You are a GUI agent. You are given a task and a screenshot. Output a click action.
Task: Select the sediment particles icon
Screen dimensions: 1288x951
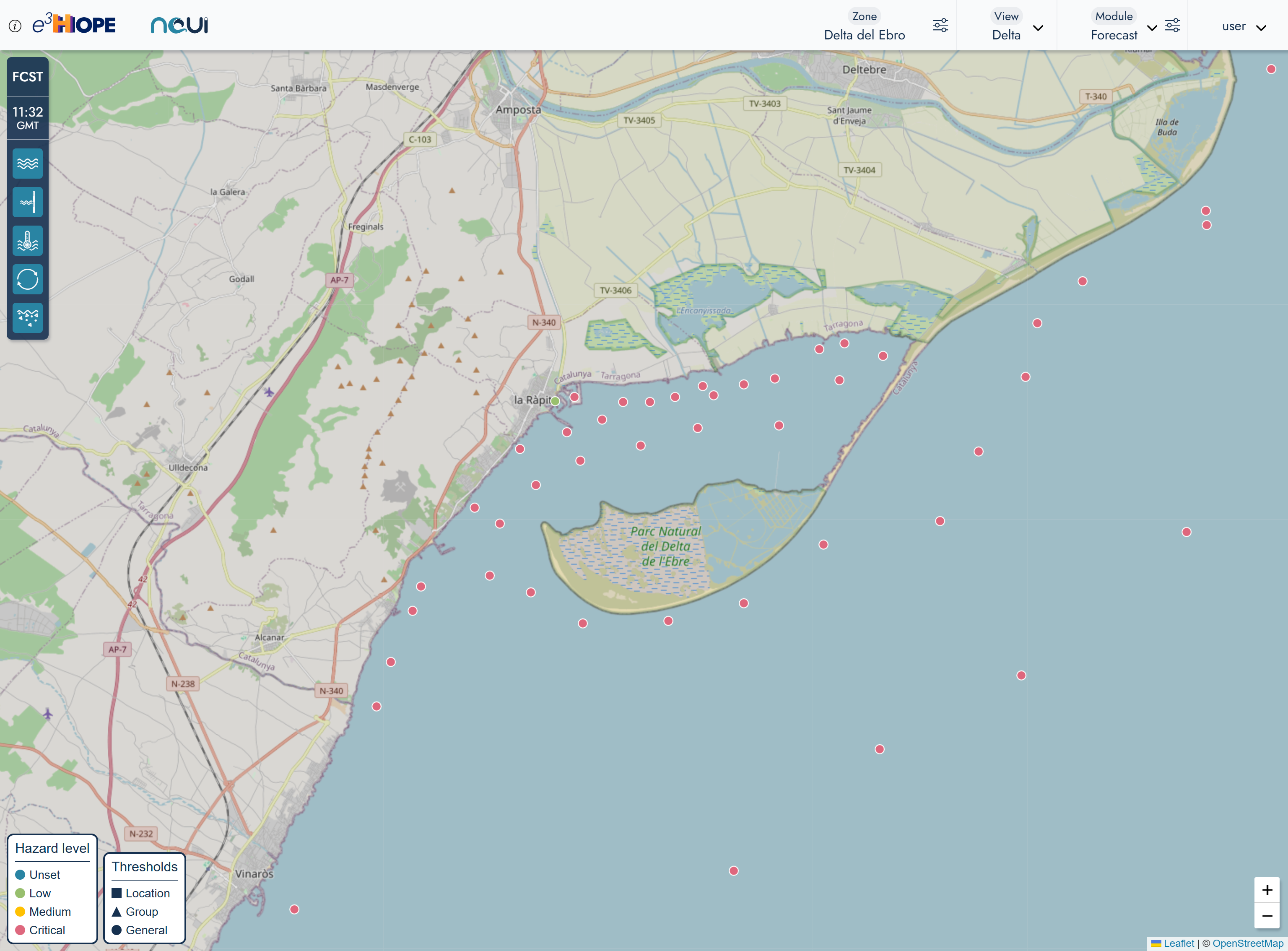pos(28,318)
